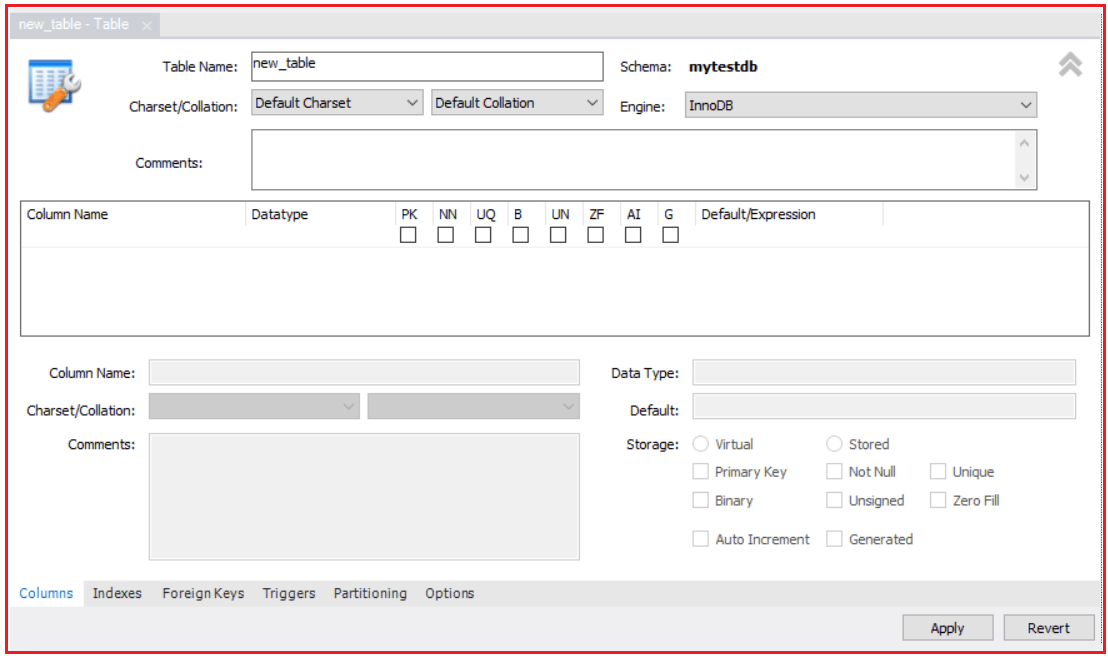Enable the Not Null option

click(835, 472)
